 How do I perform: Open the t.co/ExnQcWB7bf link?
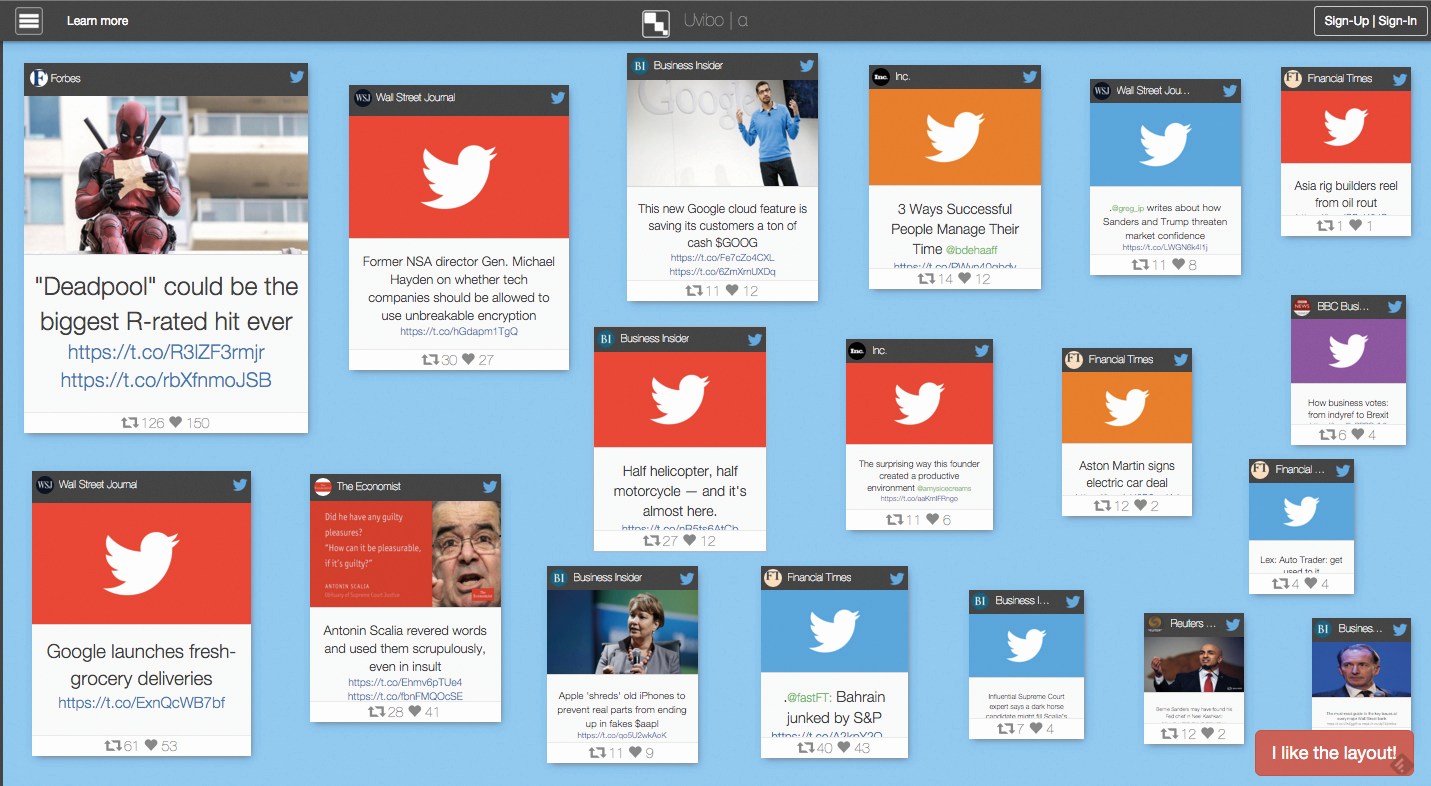[141, 703]
